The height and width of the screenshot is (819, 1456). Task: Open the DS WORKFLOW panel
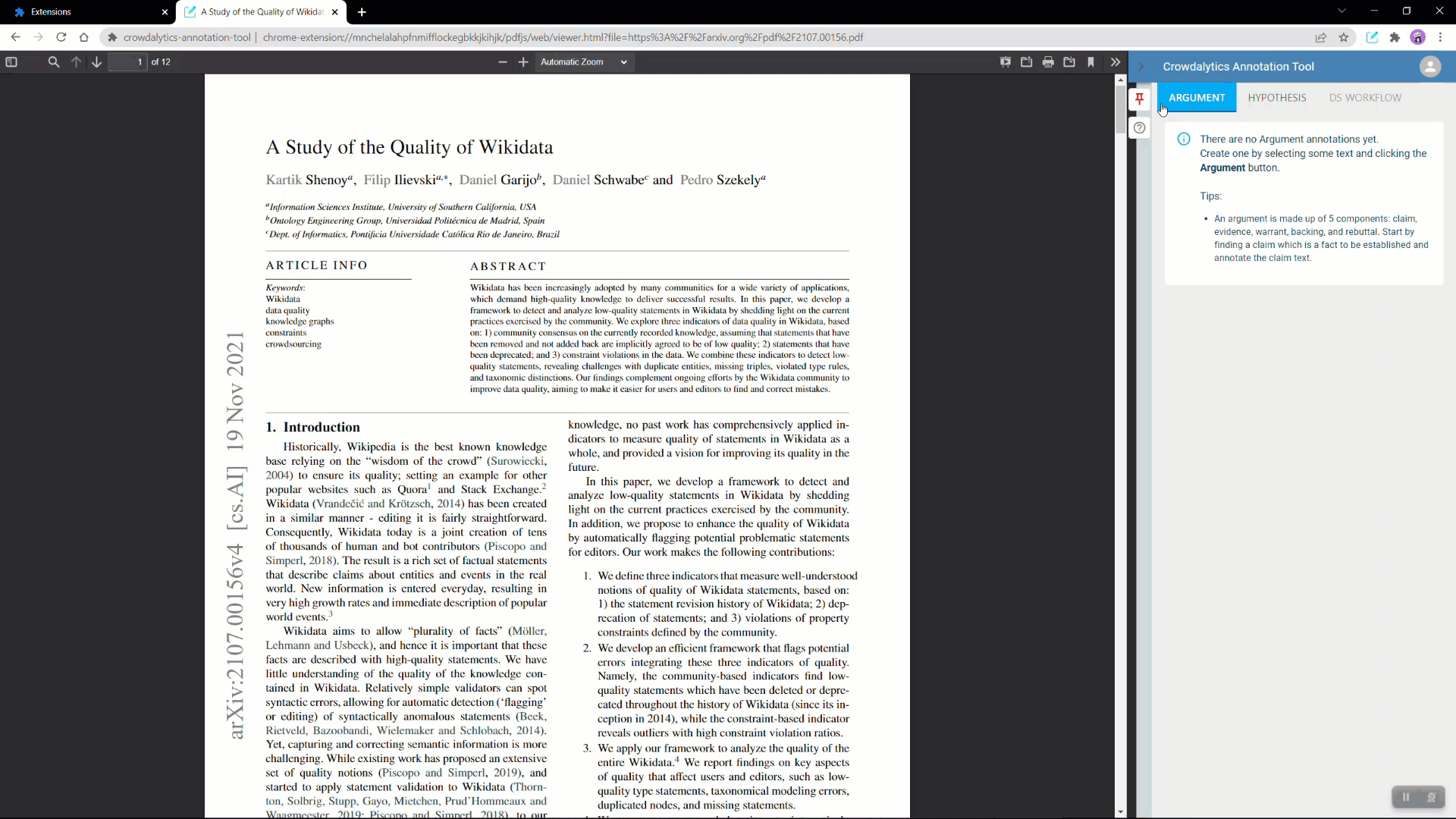1365,97
